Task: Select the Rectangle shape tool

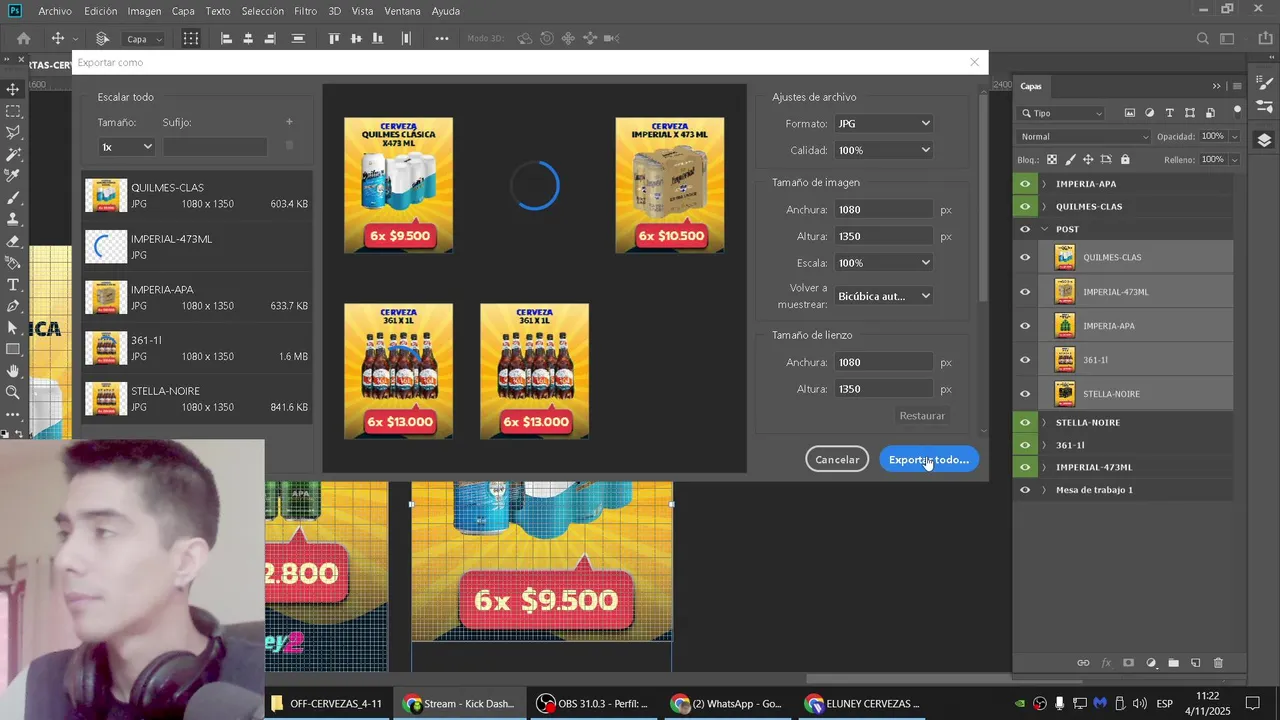Action: [13, 350]
